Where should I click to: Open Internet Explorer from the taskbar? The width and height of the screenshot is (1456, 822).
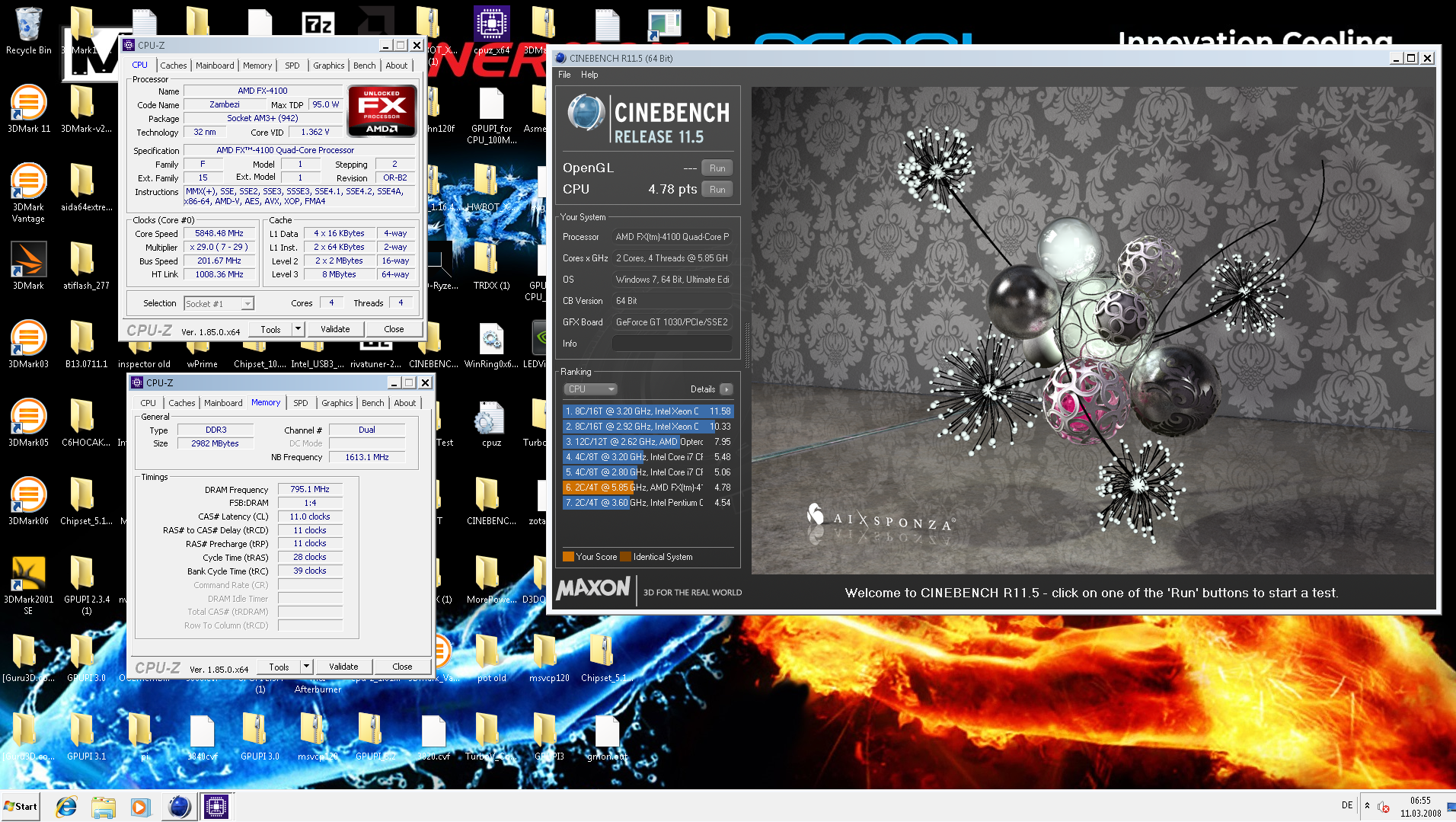[x=66, y=806]
